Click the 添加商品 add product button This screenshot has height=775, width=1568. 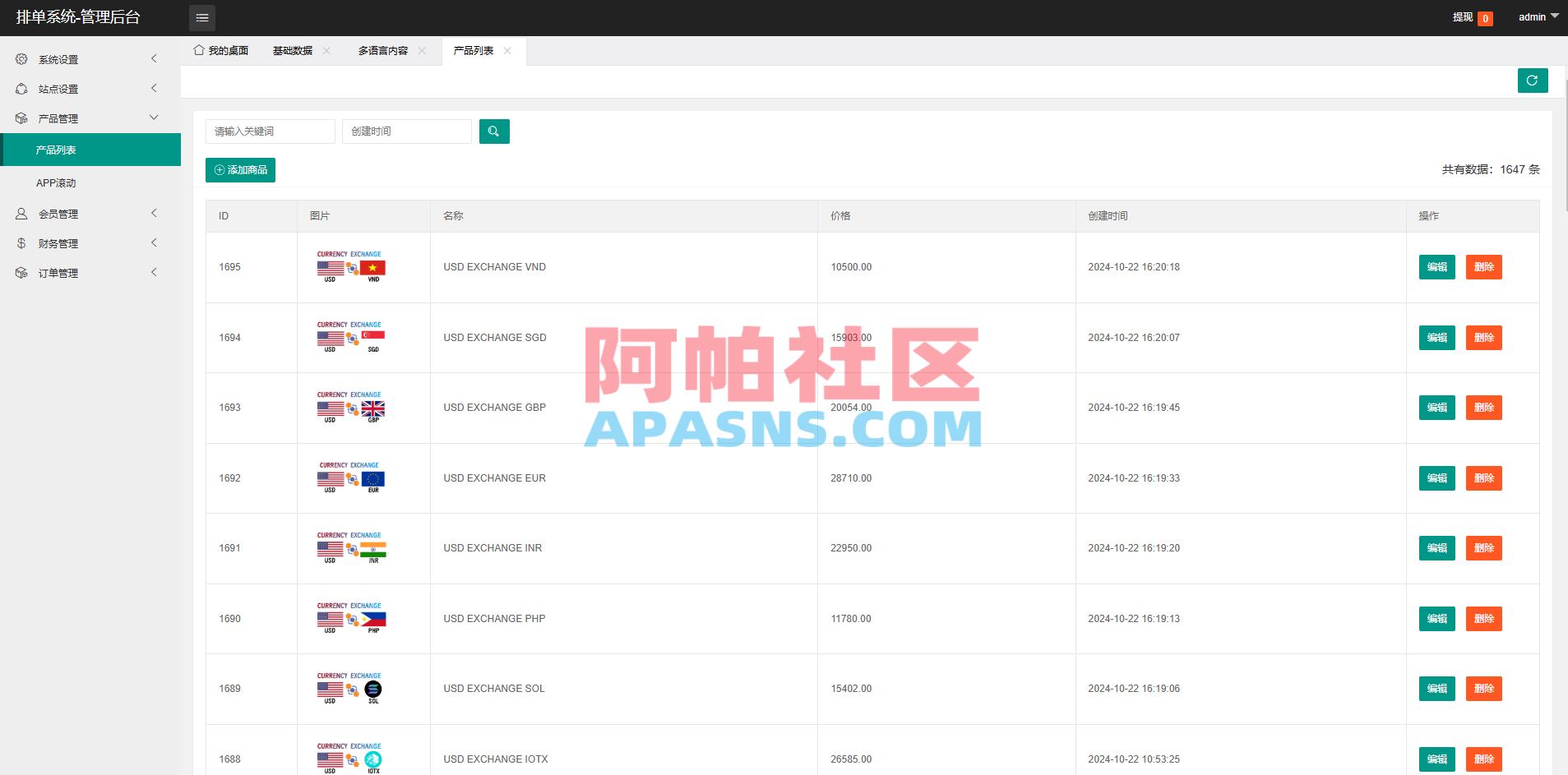click(x=240, y=169)
